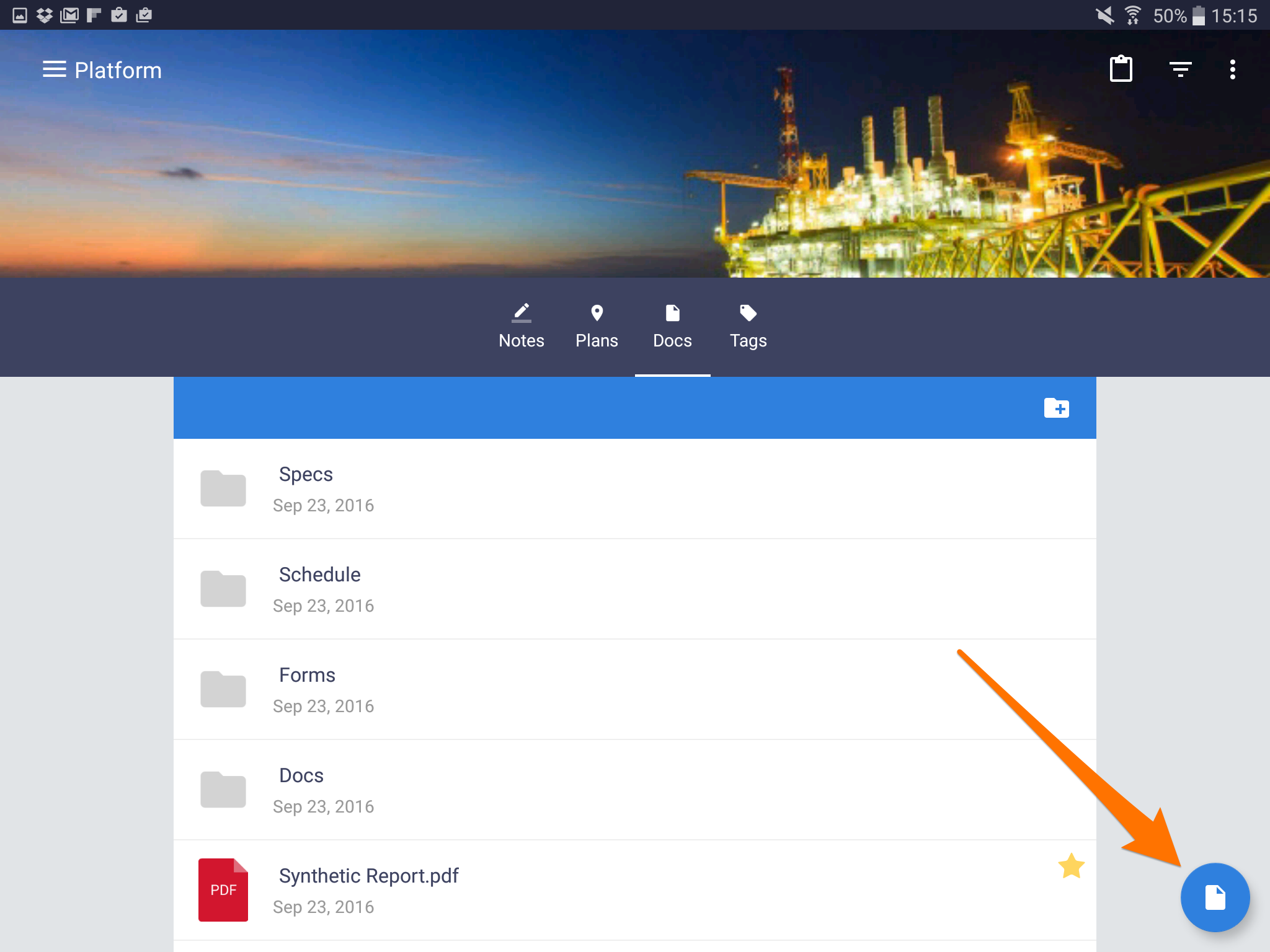
Task: Switch to the Plans tab
Action: coord(597,327)
